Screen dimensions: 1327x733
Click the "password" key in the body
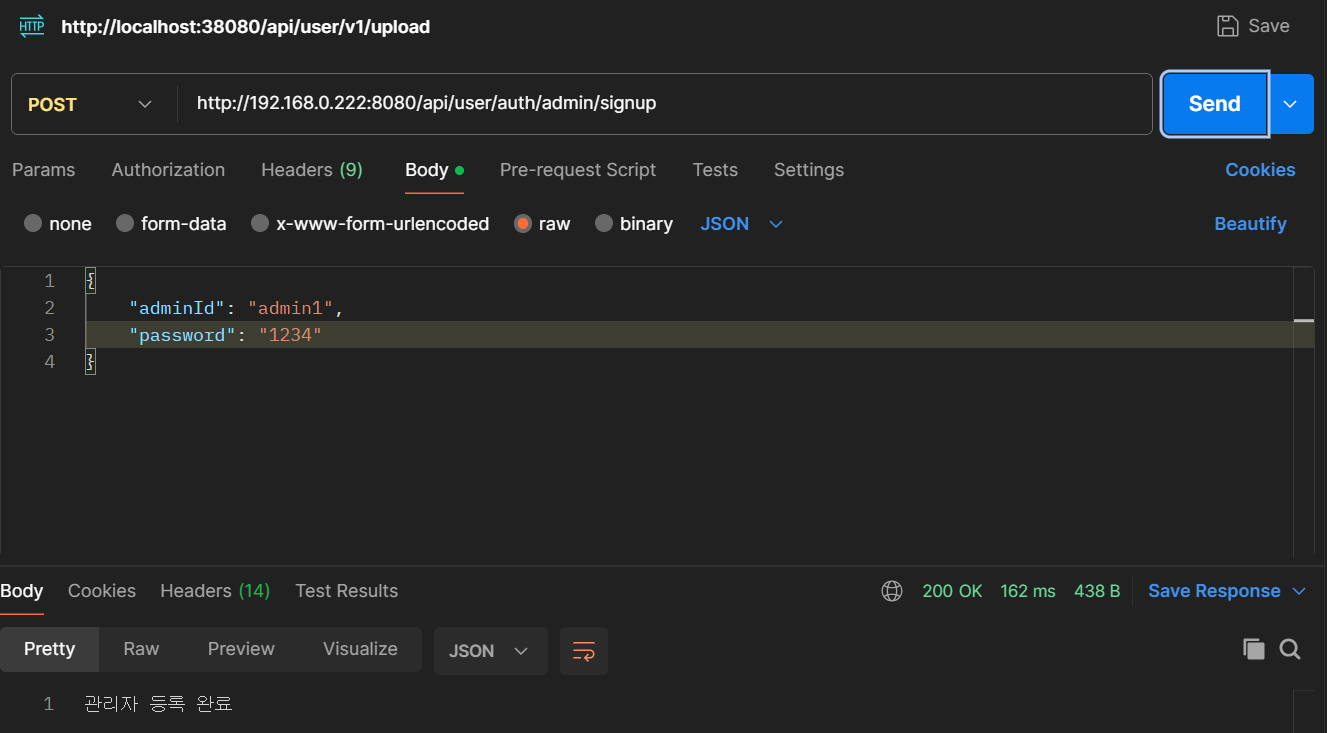[x=183, y=335]
